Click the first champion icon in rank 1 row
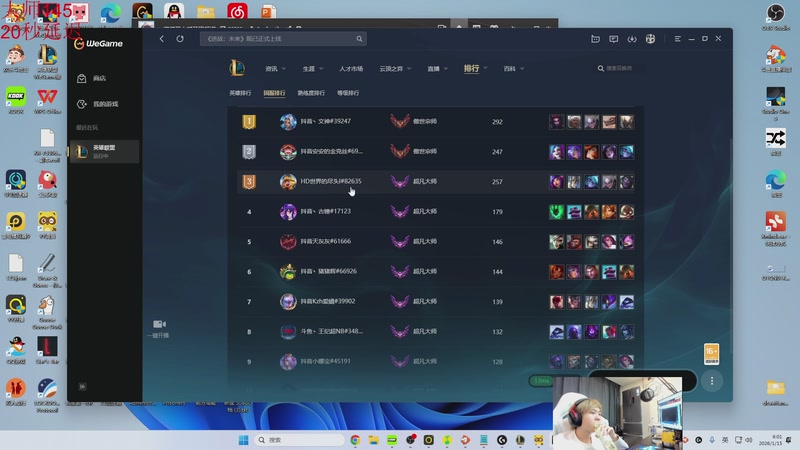This screenshot has height=450, width=800. [557, 121]
